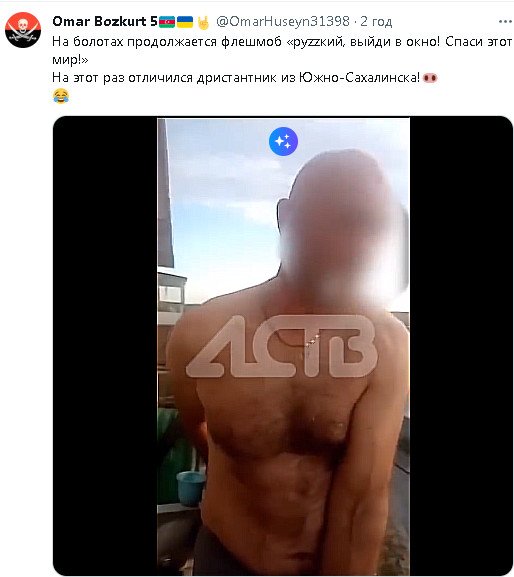This screenshot has width=514, height=577.
Task: Click the laughing tears emoji
Action: pyautogui.click(x=61, y=96)
